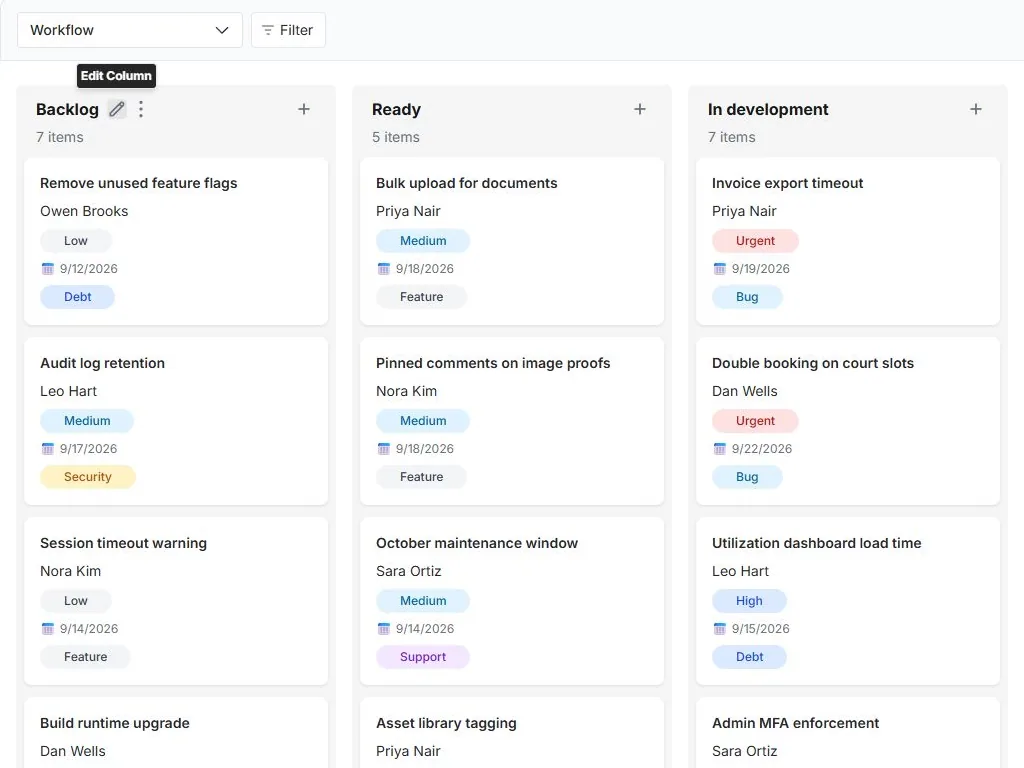Image resolution: width=1024 pixels, height=768 pixels.
Task: Add a new item to In development column
Action: pyautogui.click(x=976, y=109)
